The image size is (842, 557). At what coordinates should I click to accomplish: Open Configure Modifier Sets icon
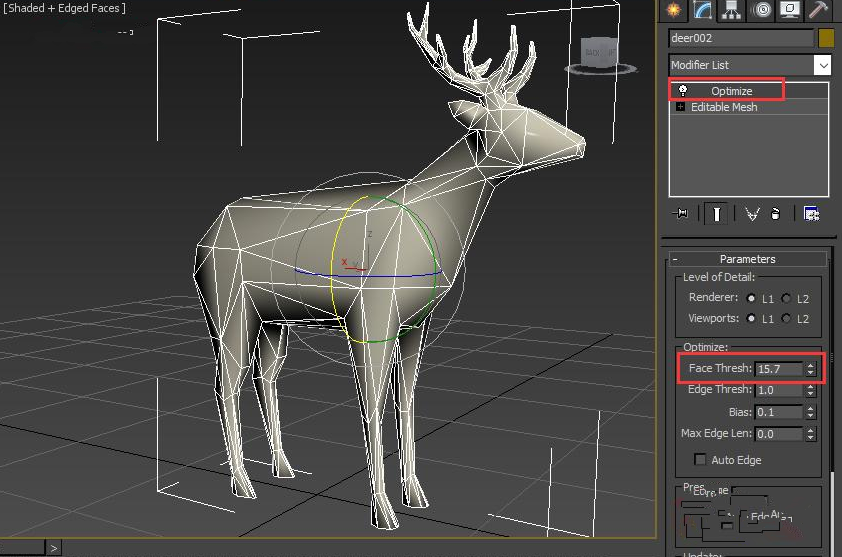click(811, 214)
